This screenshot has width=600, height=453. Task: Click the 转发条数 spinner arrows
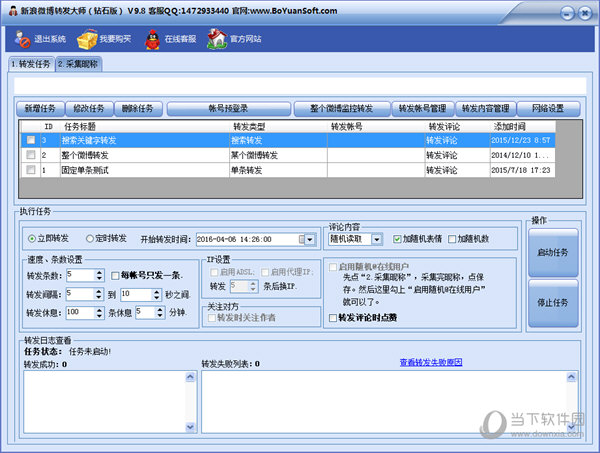[x=99, y=275]
